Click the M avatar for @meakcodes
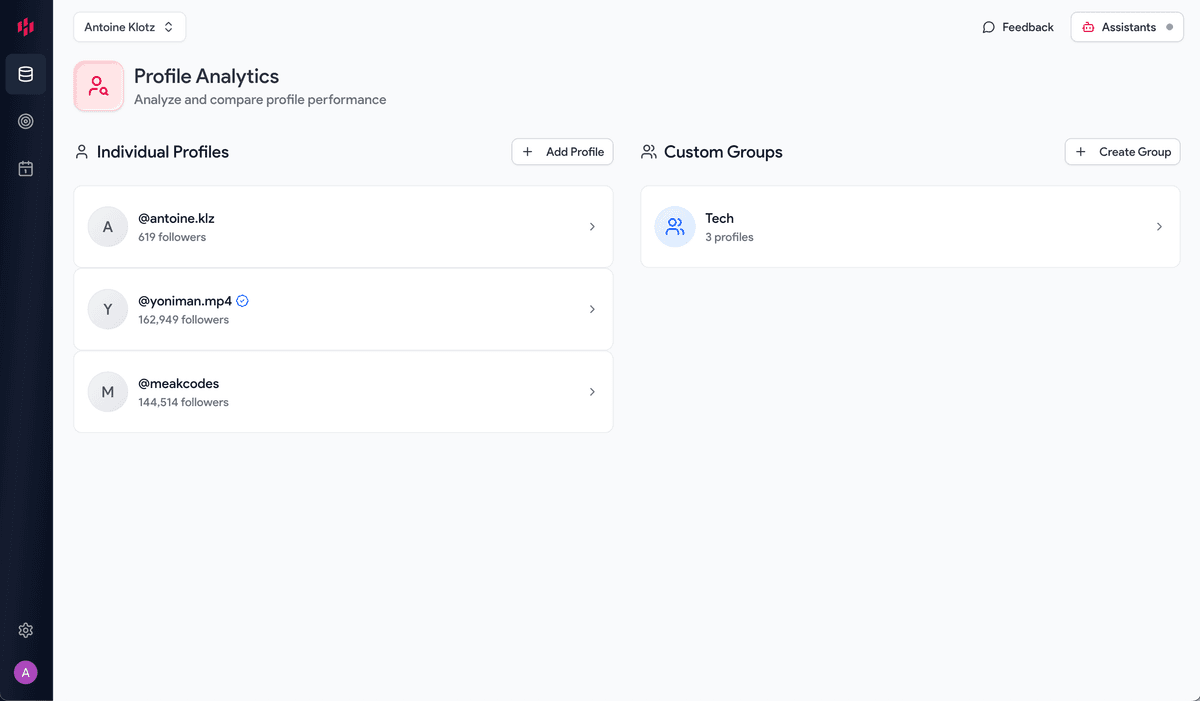The height and width of the screenshot is (701, 1200). tap(108, 392)
